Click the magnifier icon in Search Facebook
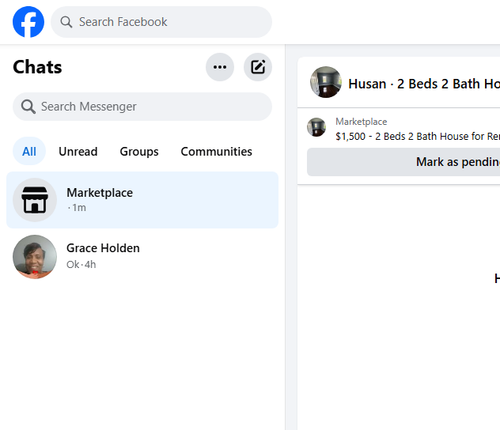Viewport: 500px width, 430px height. pos(66,22)
